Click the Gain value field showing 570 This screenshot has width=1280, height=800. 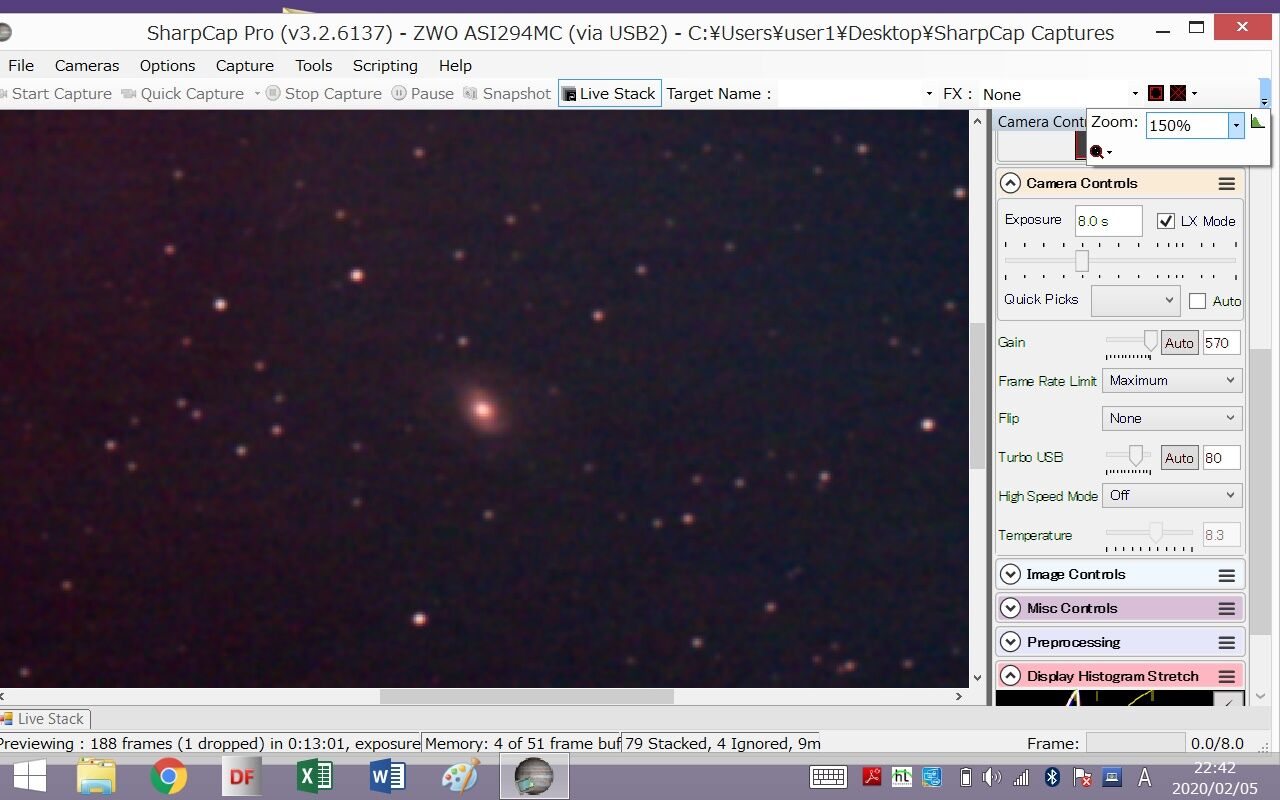click(x=1221, y=343)
